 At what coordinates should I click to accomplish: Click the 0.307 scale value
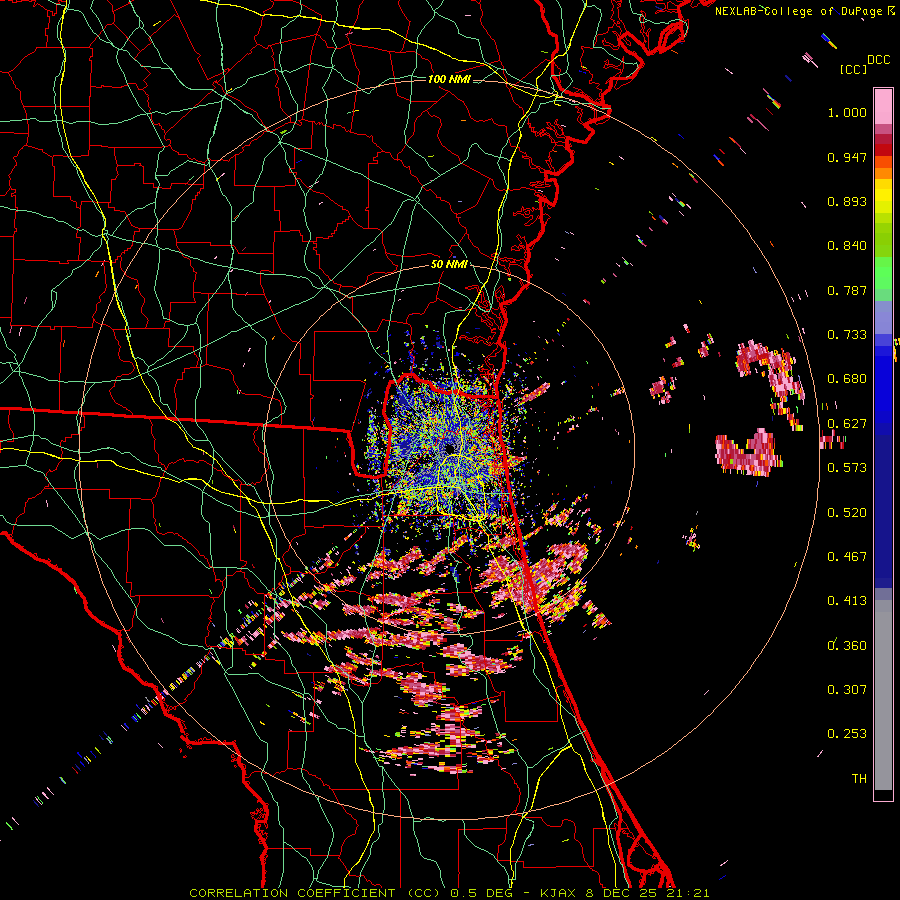[x=847, y=690]
